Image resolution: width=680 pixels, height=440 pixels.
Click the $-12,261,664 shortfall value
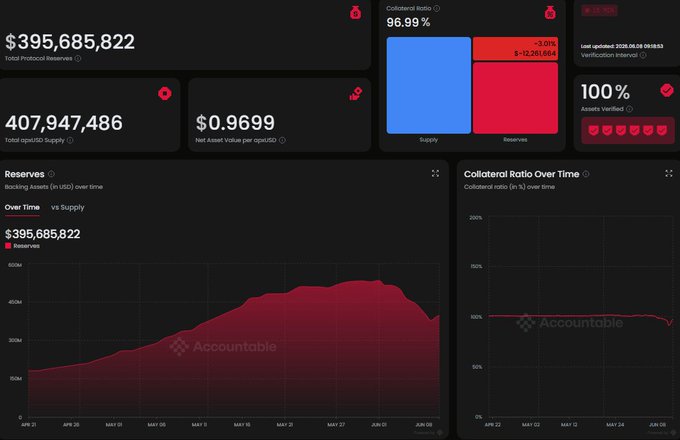pos(535,54)
